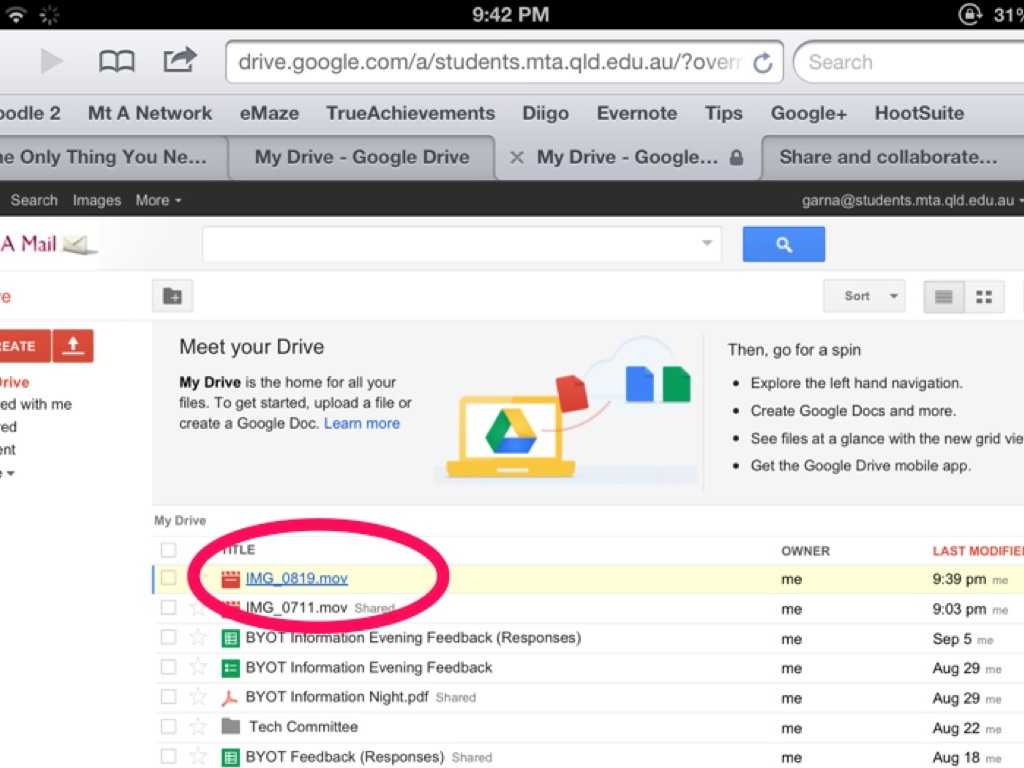Click the red upload arrow button
This screenshot has width=1024, height=768.
(x=73, y=346)
